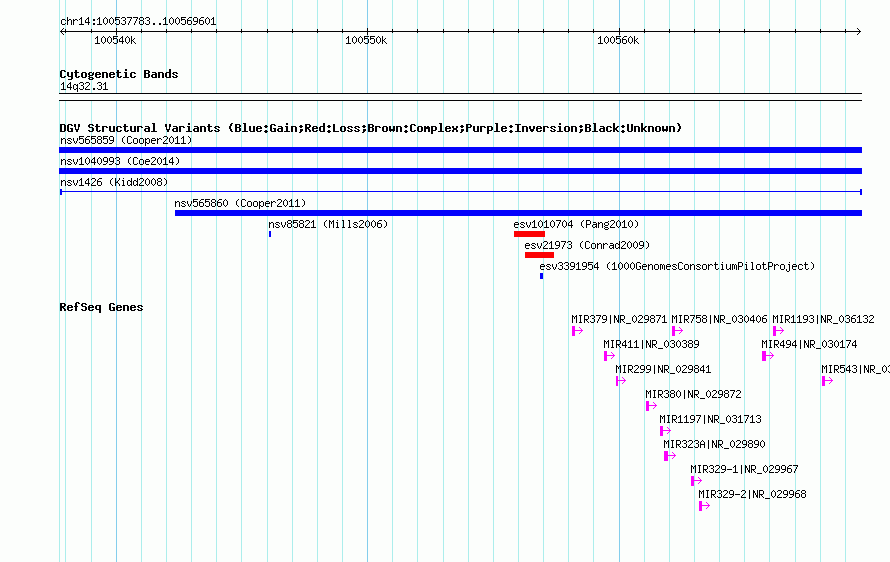
Task: Select the nsv565859 blue gain bar
Action: (x=460, y=150)
